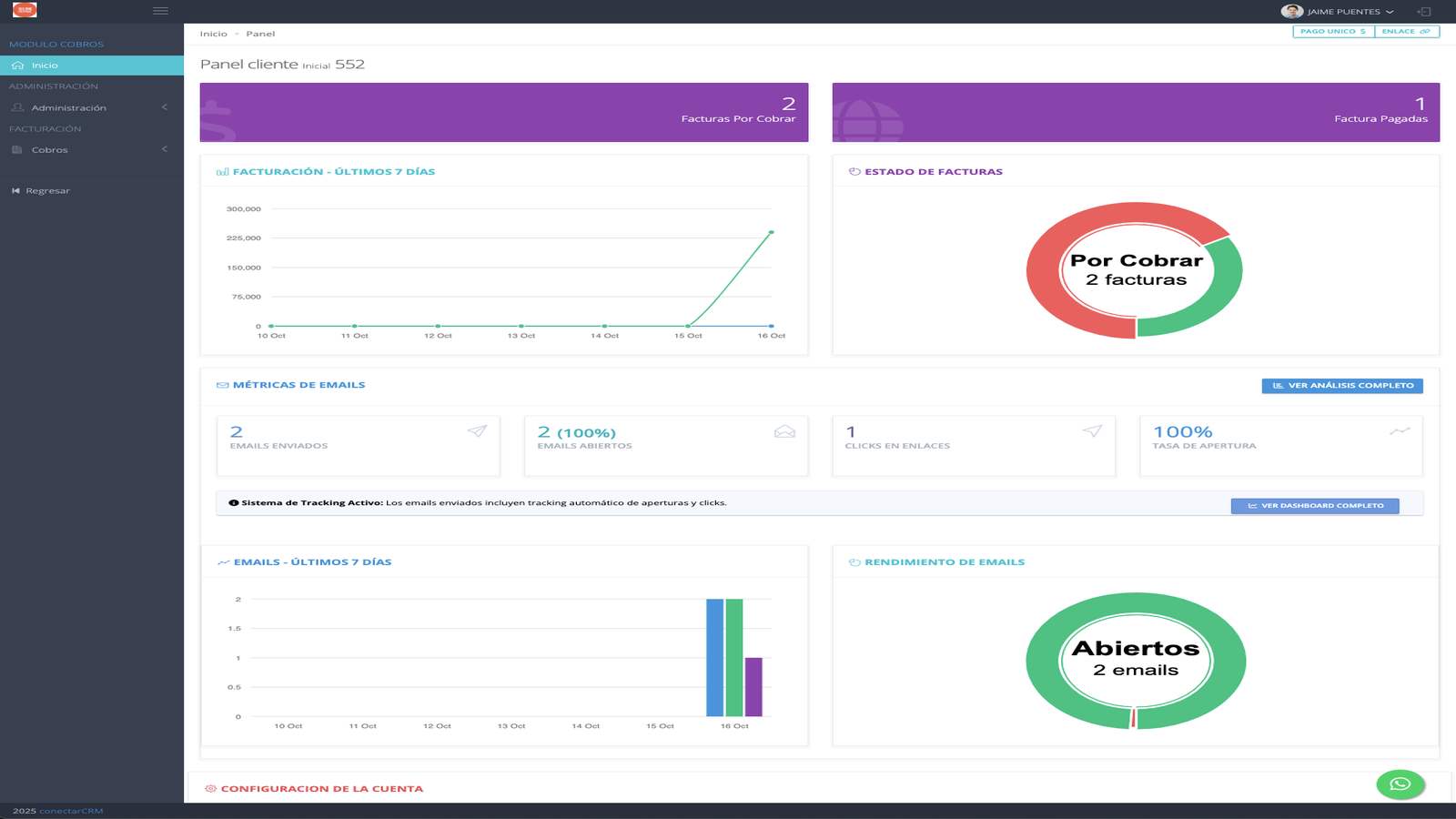Click the trend line icon in Tasa de Apertura
Viewport: 1456px width, 819px height.
click(1400, 431)
